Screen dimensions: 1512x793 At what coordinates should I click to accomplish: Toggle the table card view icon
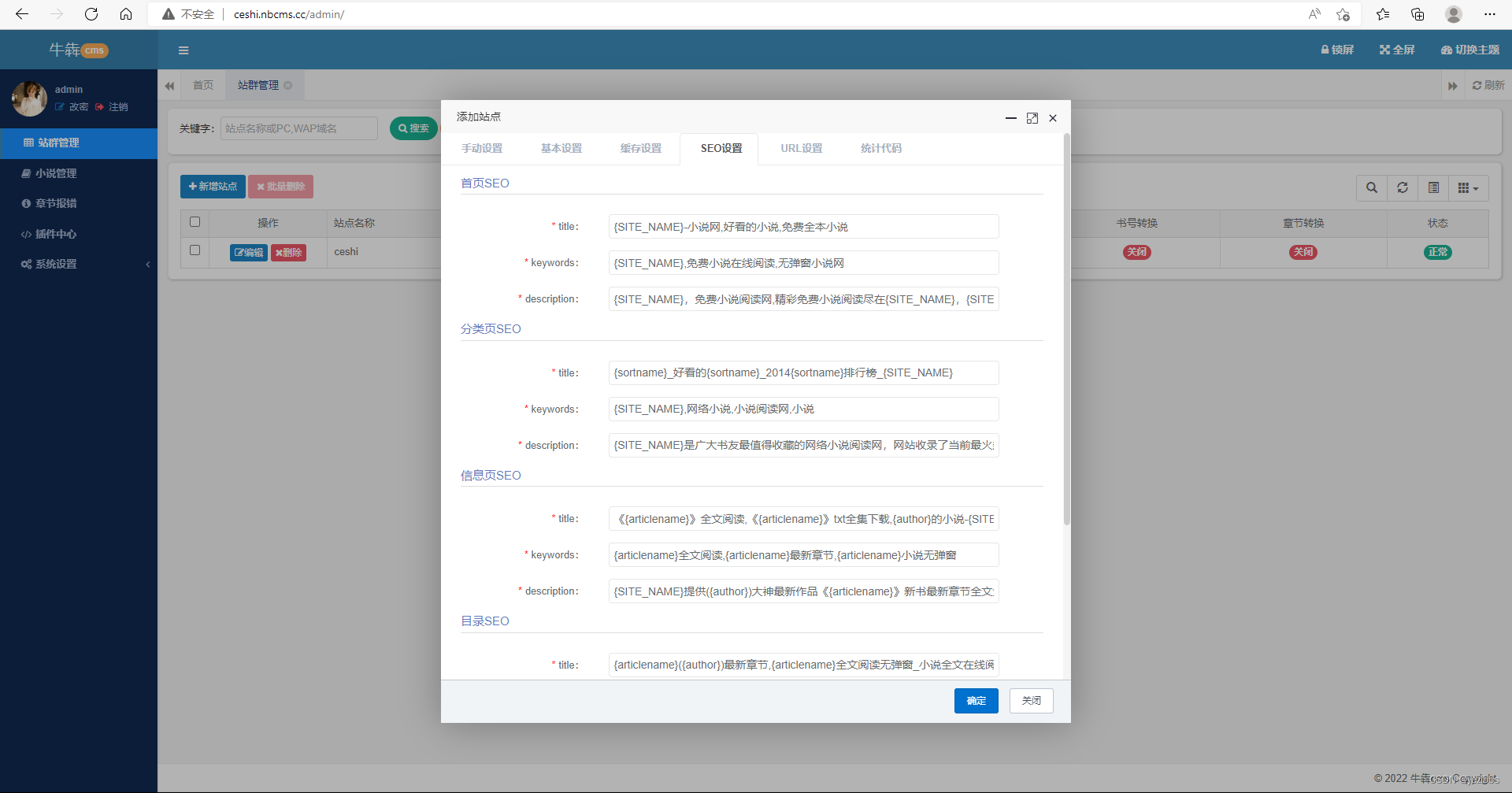click(x=1433, y=187)
